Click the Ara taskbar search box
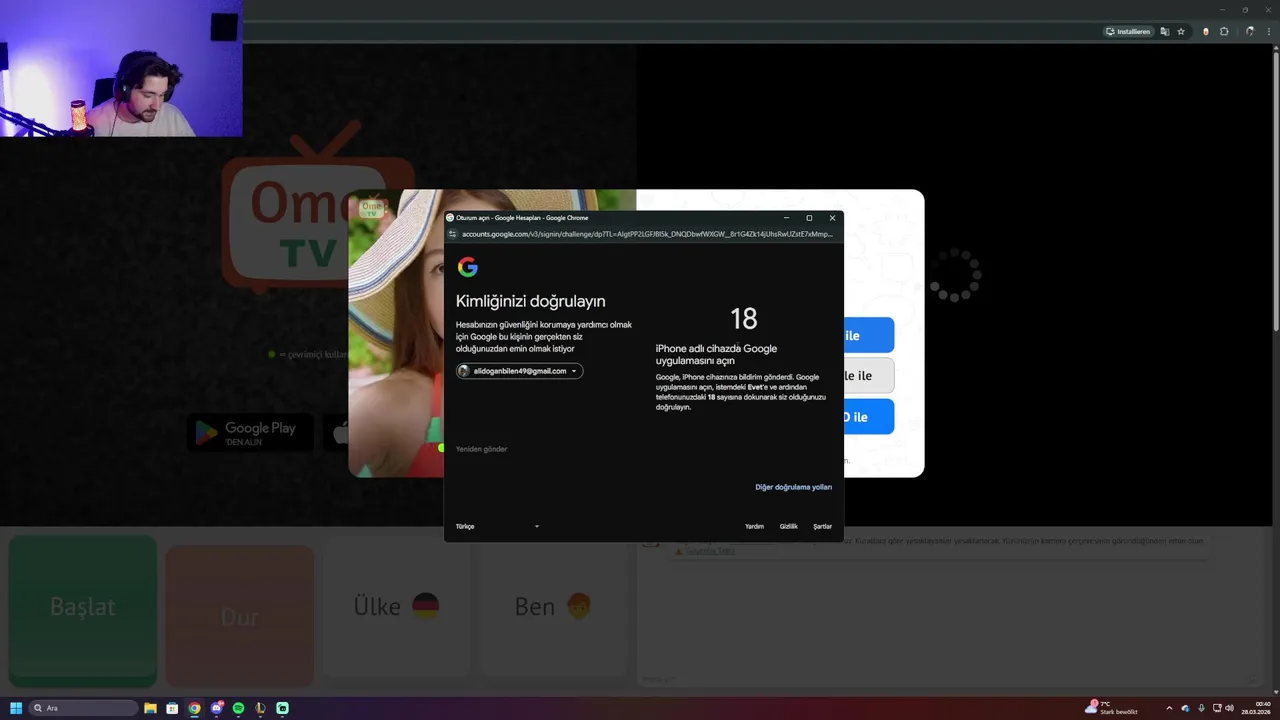The image size is (1280, 720). pos(84,708)
